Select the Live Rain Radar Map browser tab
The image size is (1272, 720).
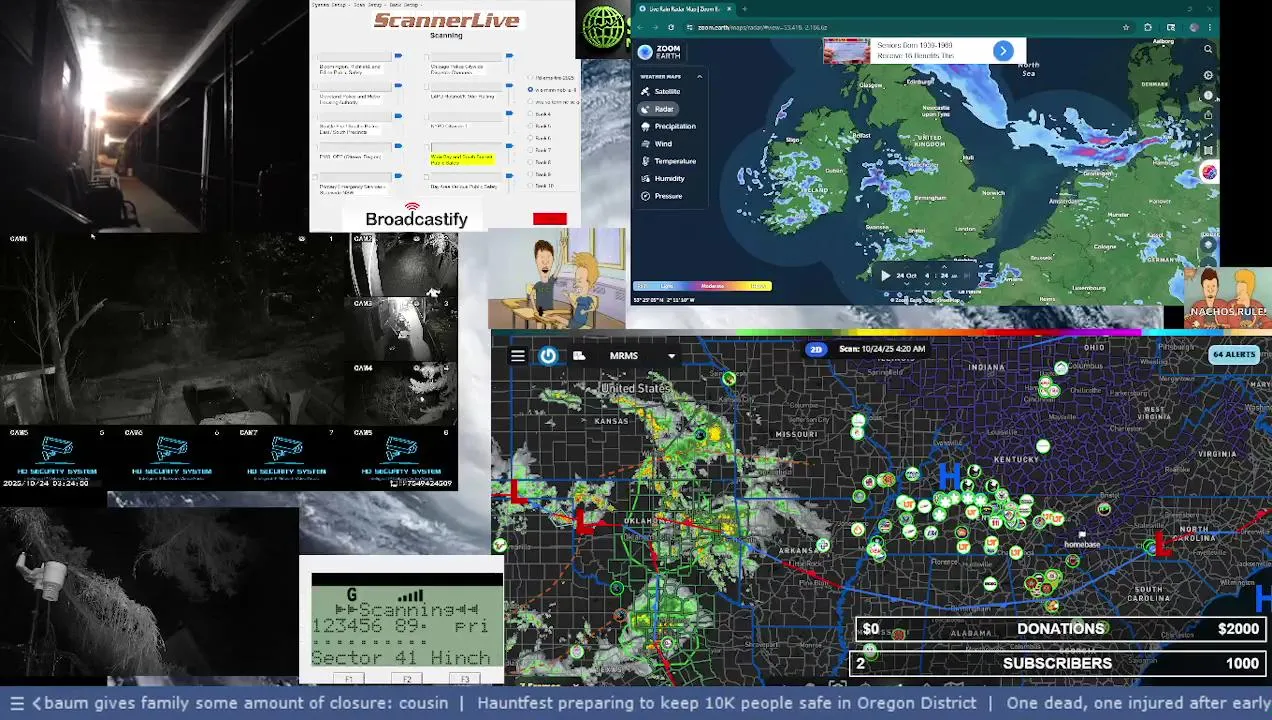[x=687, y=9]
